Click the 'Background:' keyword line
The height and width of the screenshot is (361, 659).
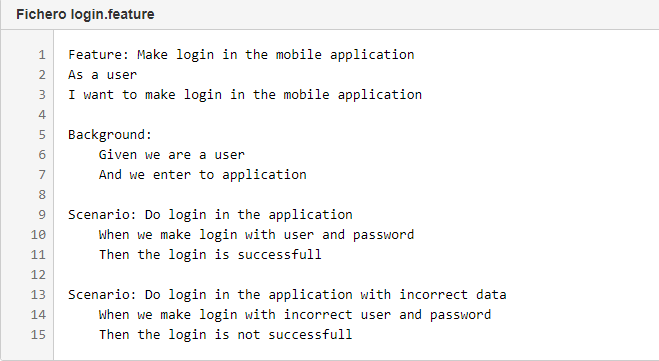110,134
